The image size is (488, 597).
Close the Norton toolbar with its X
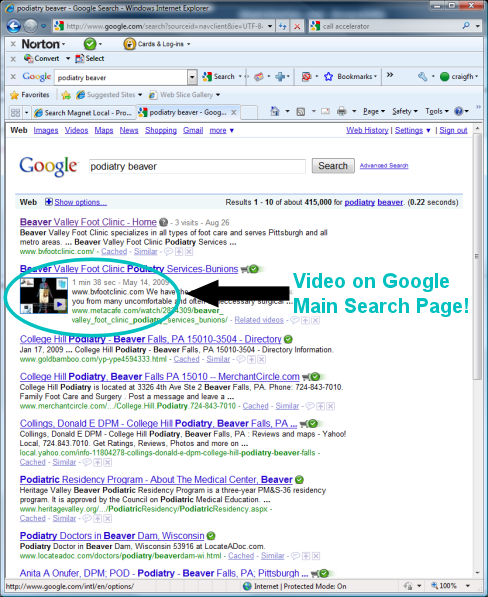click(x=13, y=44)
